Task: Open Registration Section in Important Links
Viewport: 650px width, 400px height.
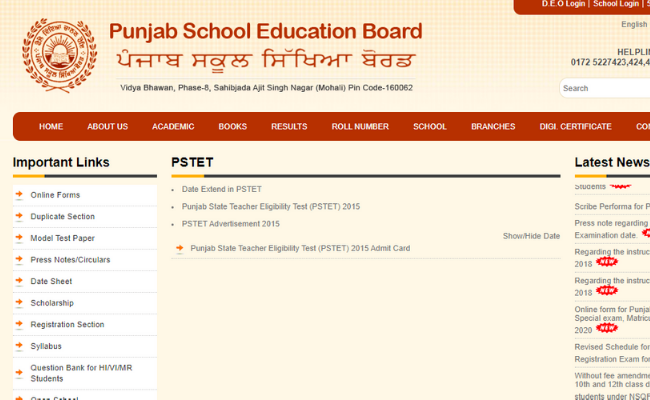Action: (x=67, y=325)
